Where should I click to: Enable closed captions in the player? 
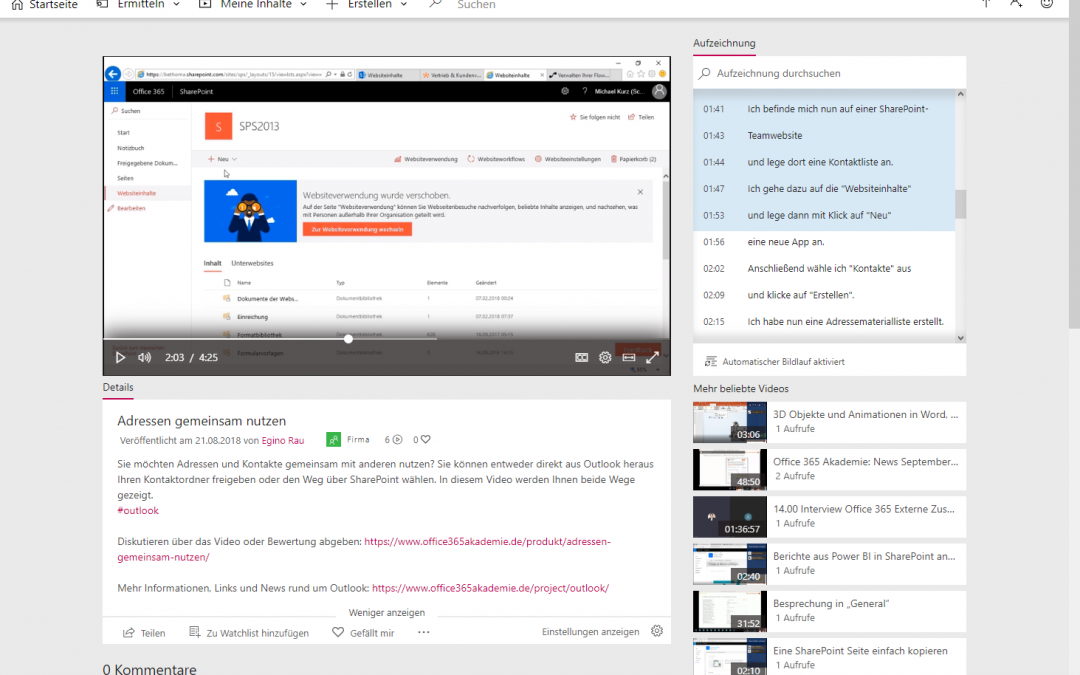click(x=582, y=357)
